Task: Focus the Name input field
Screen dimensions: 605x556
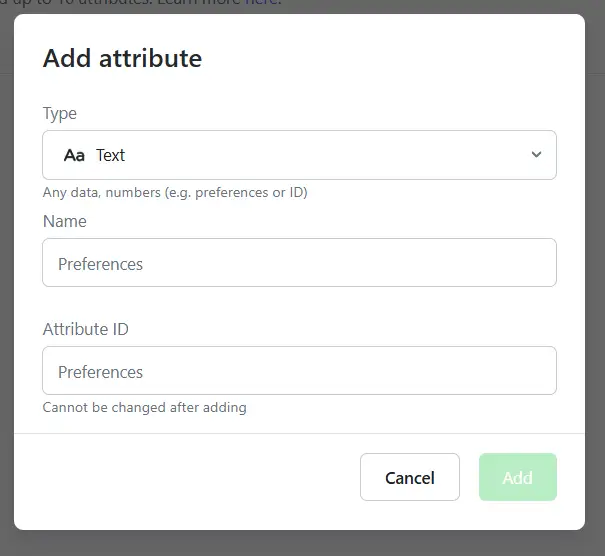Action: [300, 263]
